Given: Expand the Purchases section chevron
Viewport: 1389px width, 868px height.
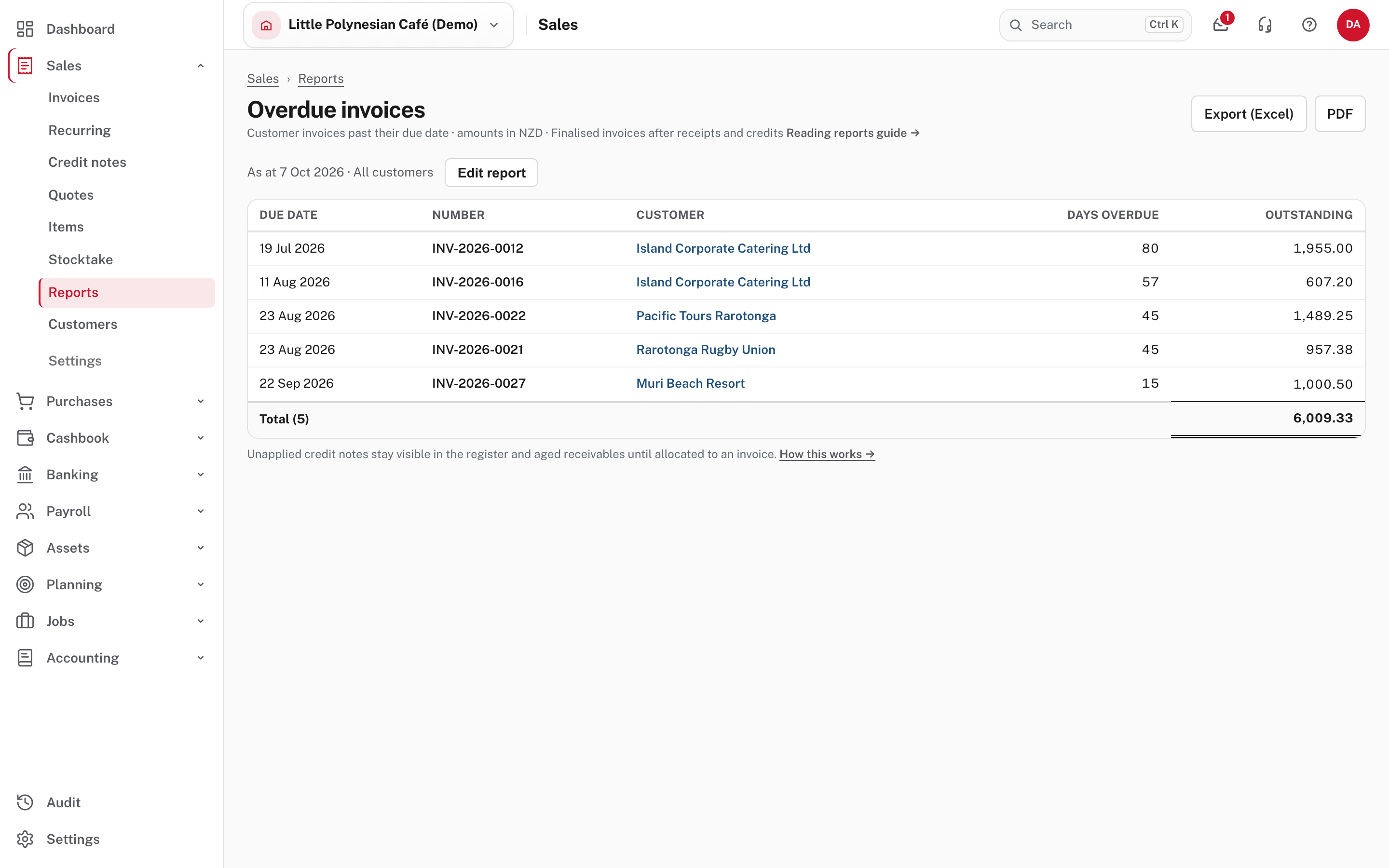Looking at the screenshot, I should pyautogui.click(x=201, y=401).
